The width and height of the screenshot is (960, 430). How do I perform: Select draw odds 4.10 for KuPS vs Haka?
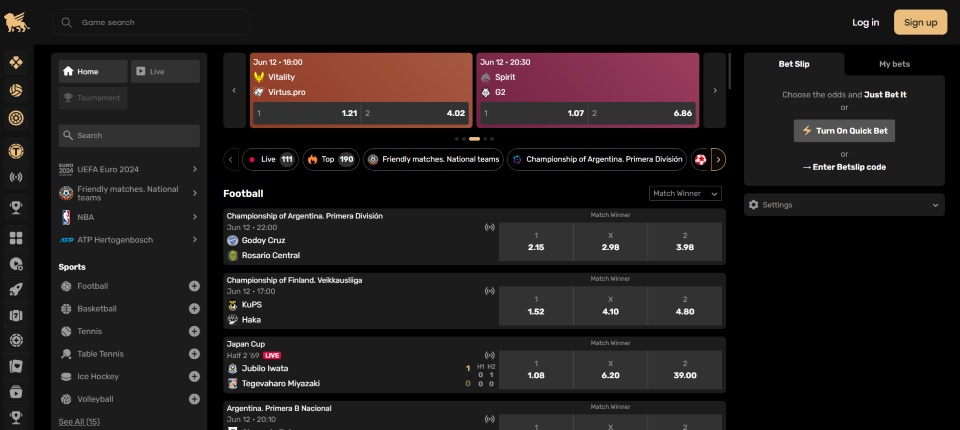click(610, 306)
